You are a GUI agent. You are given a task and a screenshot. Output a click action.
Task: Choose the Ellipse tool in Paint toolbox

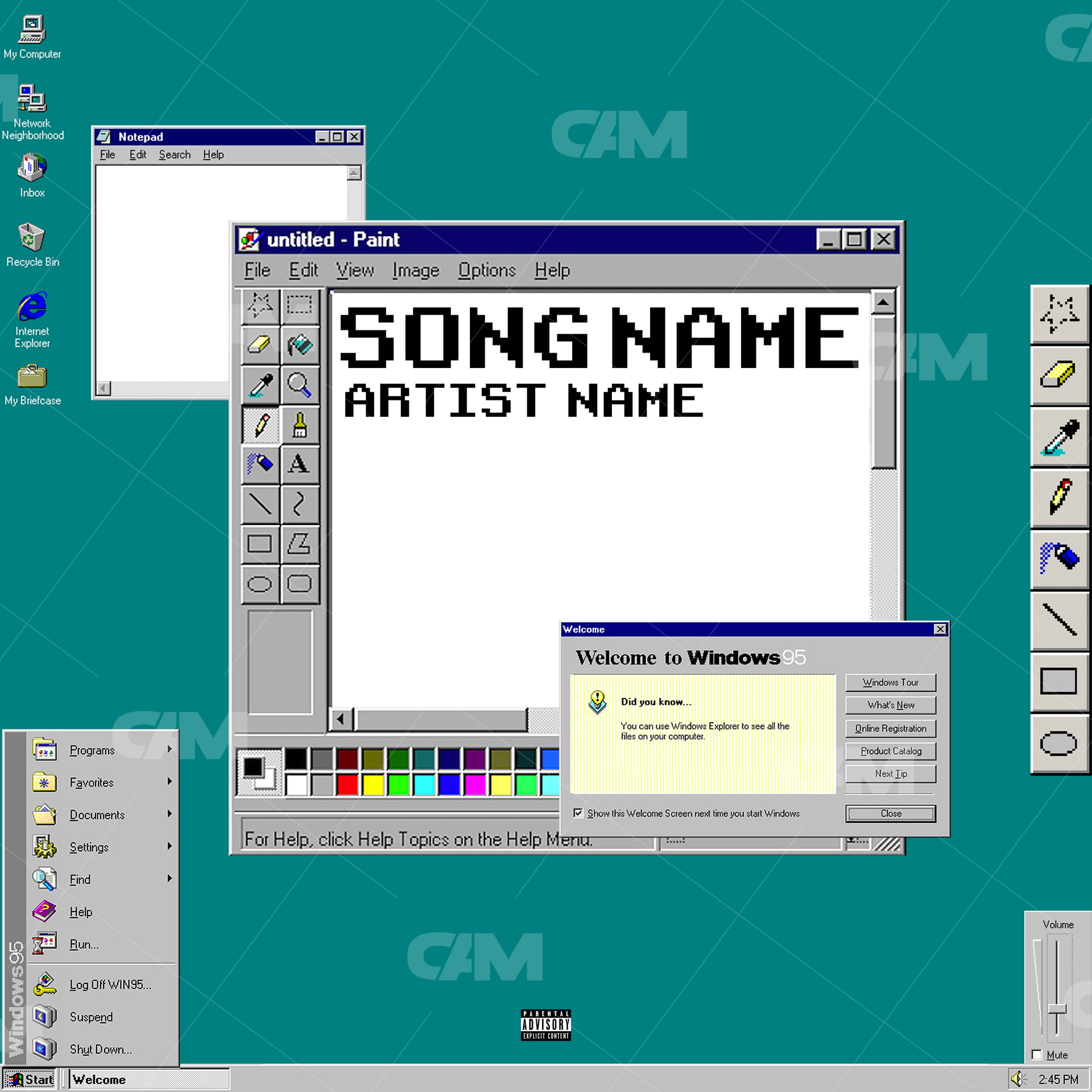[x=260, y=584]
